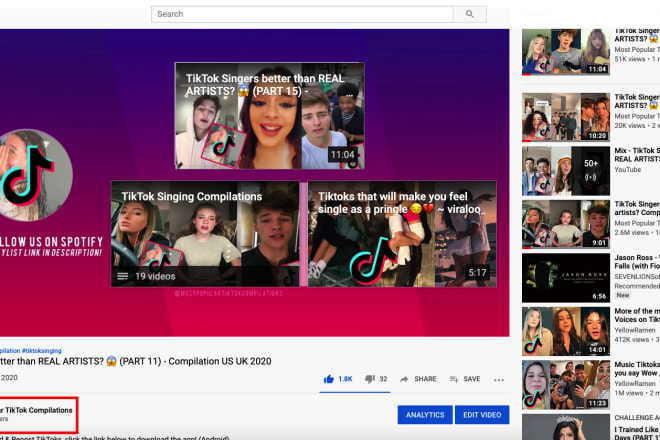Click '1.8K' like count
This screenshot has height=440, width=660.
345,379
